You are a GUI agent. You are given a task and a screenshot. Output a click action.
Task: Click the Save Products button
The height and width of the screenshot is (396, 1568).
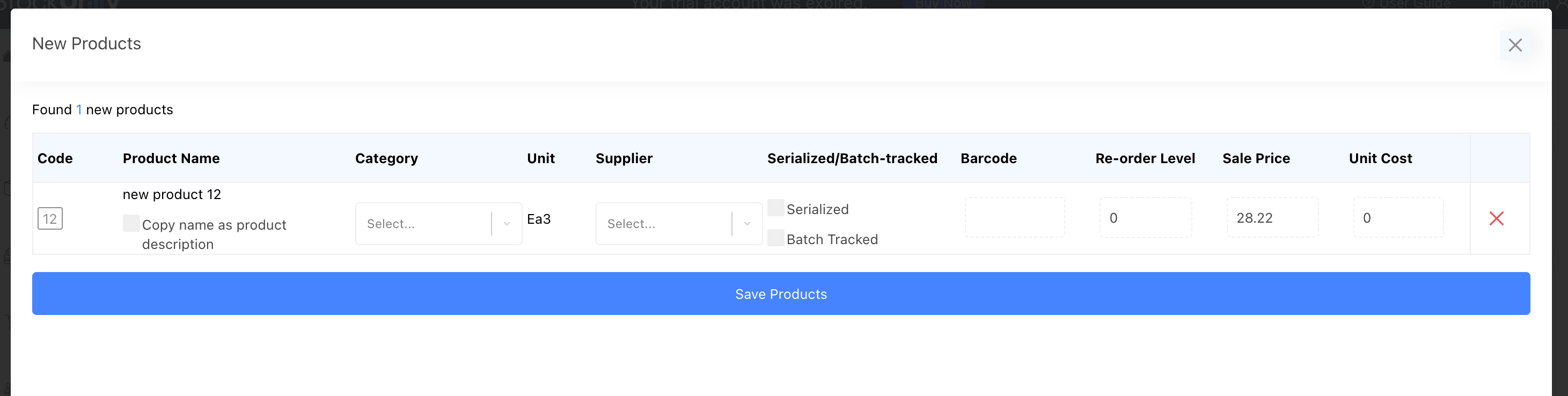780,294
